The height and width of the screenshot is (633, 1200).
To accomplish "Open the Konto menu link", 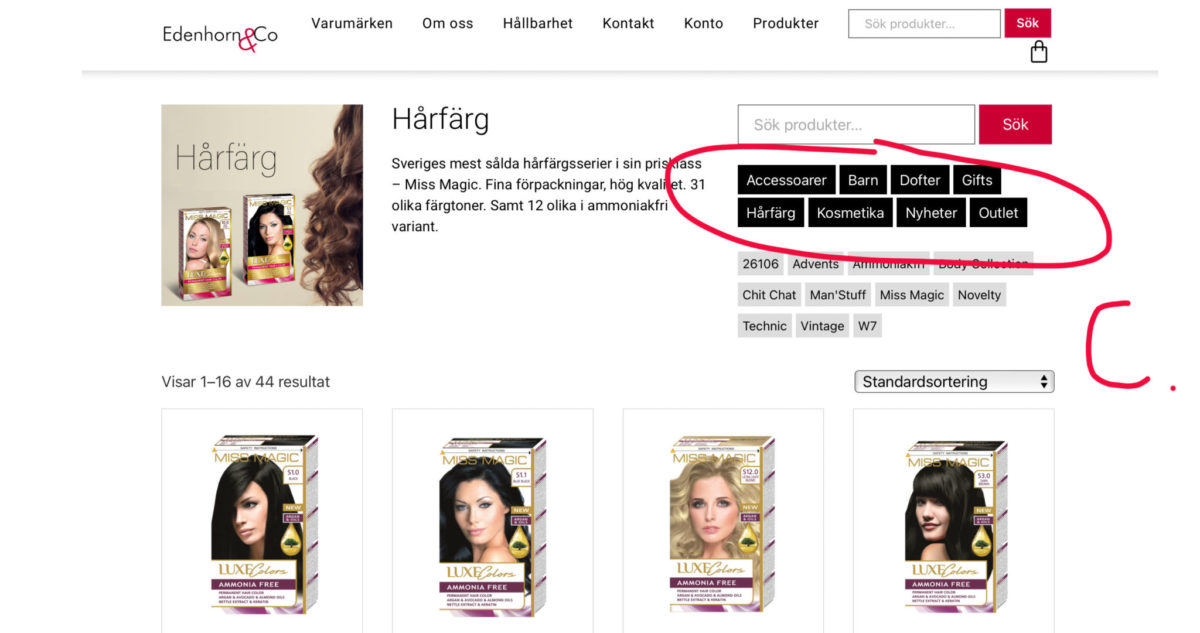I will [703, 23].
